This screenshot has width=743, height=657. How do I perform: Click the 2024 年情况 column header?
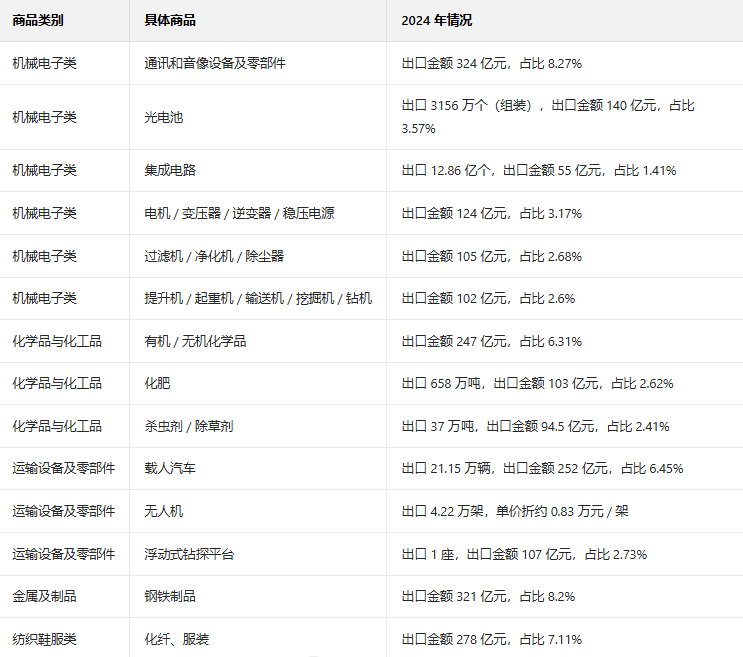pos(436,20)
